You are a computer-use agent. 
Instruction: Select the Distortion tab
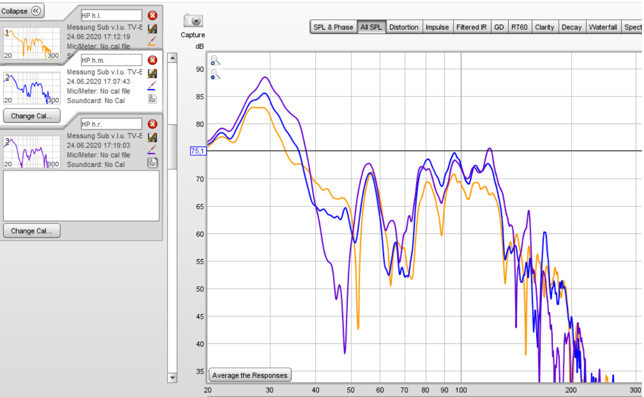404,27
